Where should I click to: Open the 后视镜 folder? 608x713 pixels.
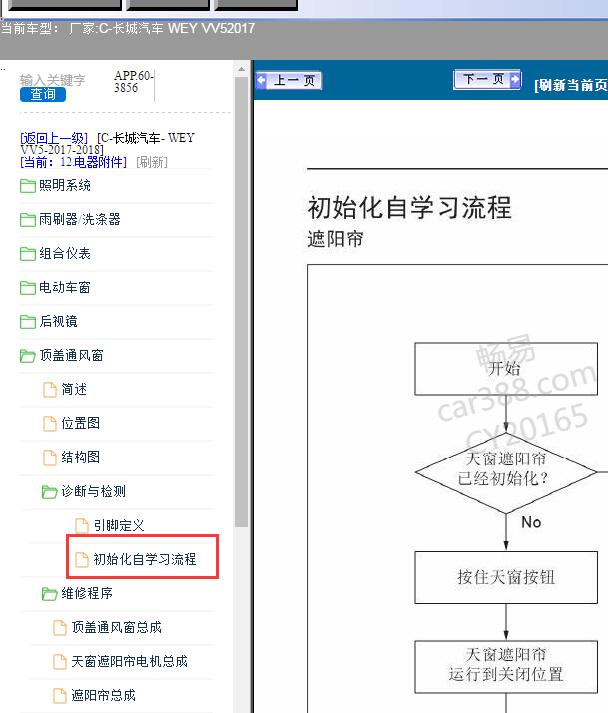pyautogui.click(x=58, y=321)
